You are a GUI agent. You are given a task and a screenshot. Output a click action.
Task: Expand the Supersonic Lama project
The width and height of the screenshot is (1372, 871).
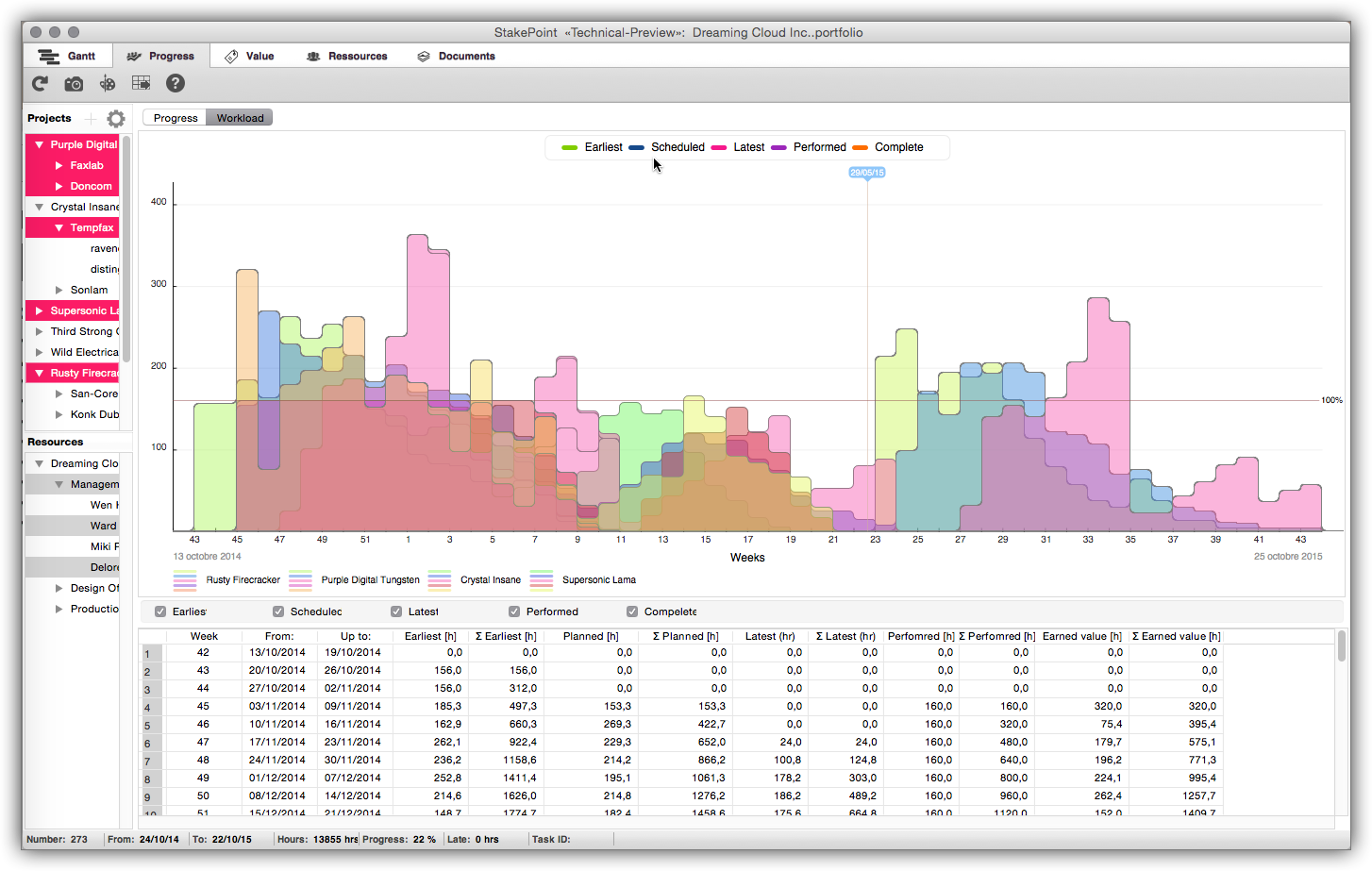click(39, 310)
